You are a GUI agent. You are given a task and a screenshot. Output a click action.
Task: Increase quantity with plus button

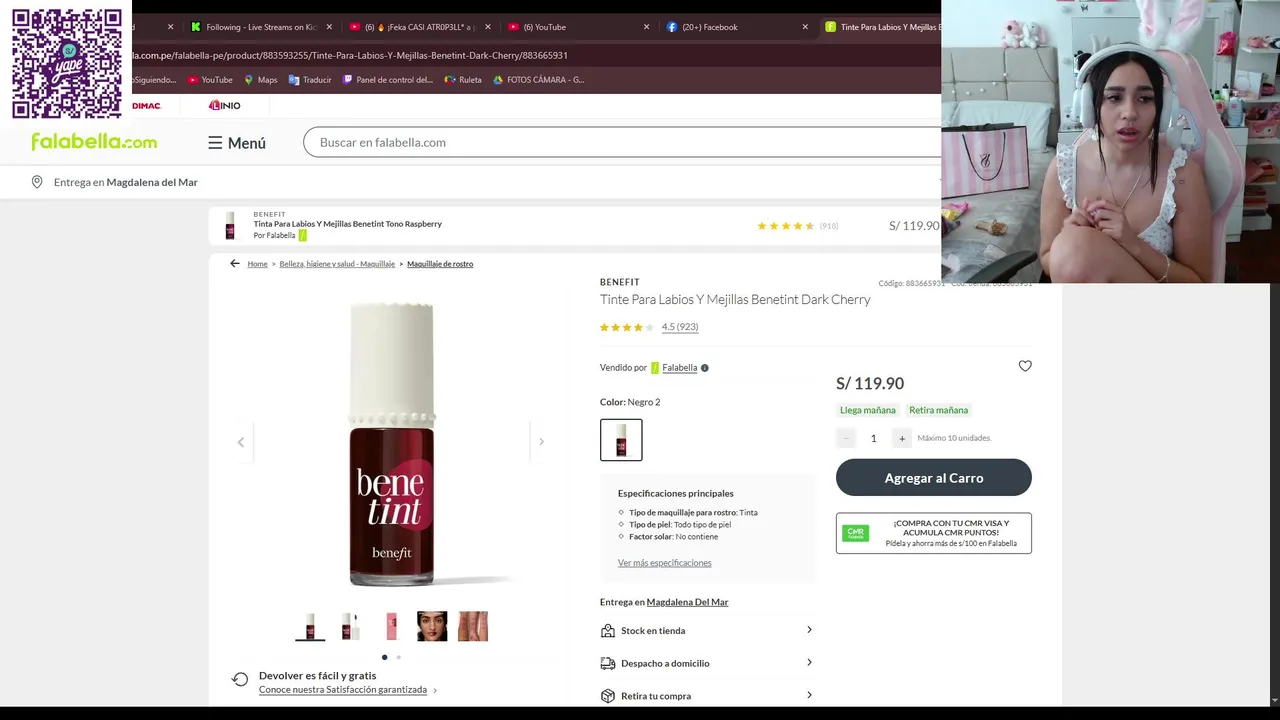pyautogui.click(x=902, y=438)
